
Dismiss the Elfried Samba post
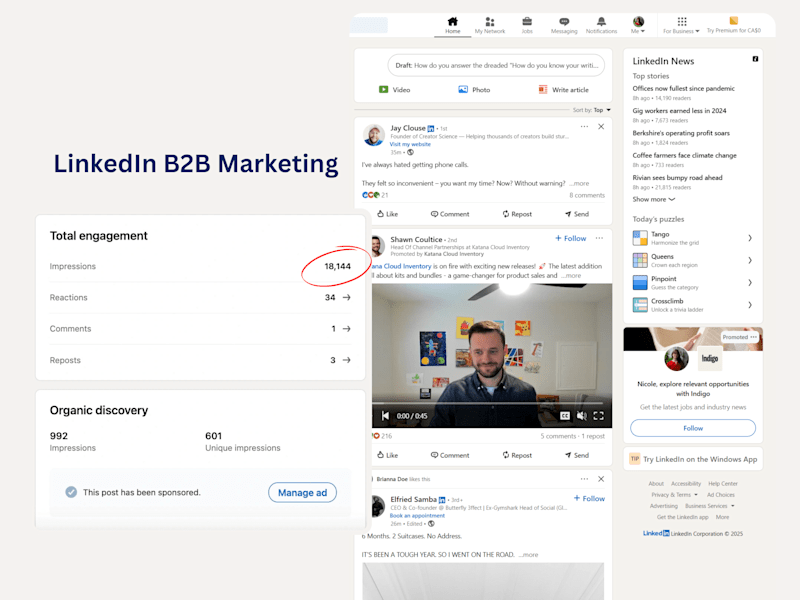click(x=601, y=479)
